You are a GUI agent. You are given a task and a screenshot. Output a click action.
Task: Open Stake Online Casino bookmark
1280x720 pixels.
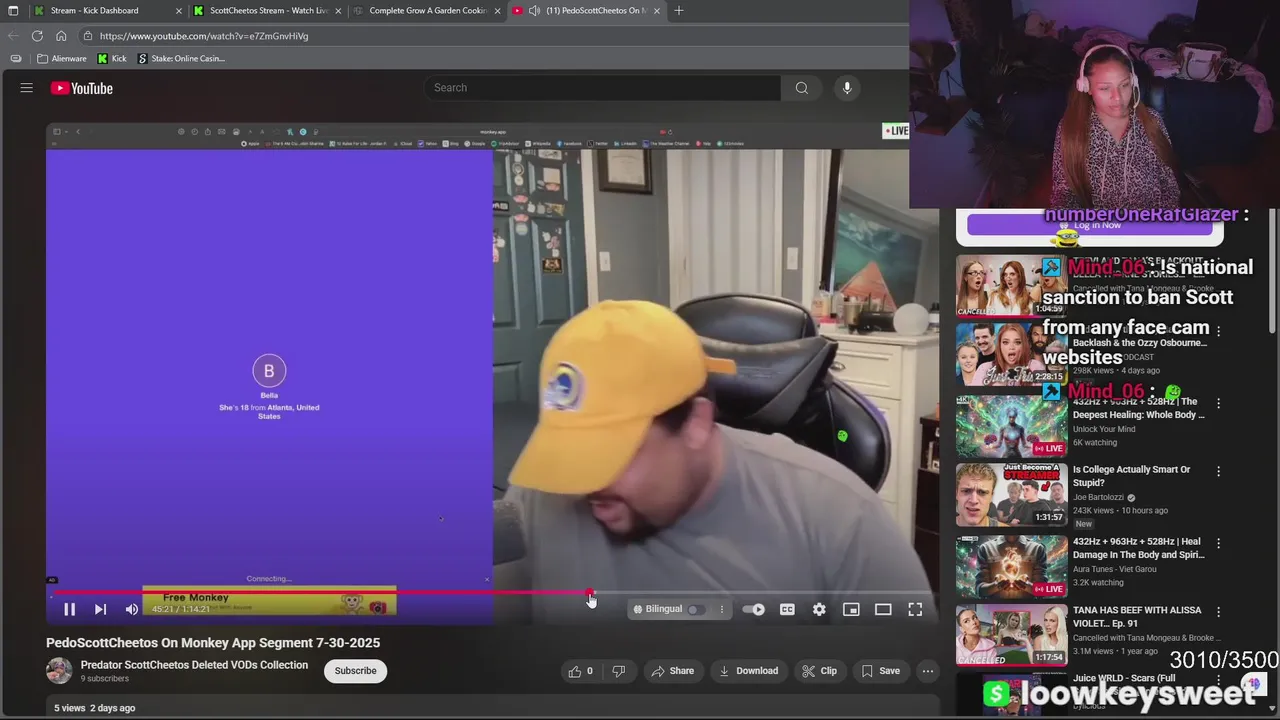[181, 58]
